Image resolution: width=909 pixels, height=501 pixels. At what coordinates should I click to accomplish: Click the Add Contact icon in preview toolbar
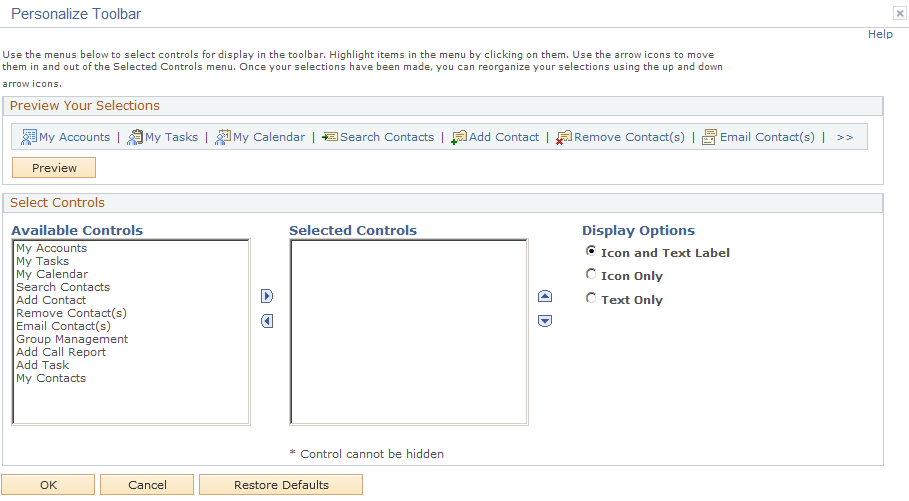[459, 137]
